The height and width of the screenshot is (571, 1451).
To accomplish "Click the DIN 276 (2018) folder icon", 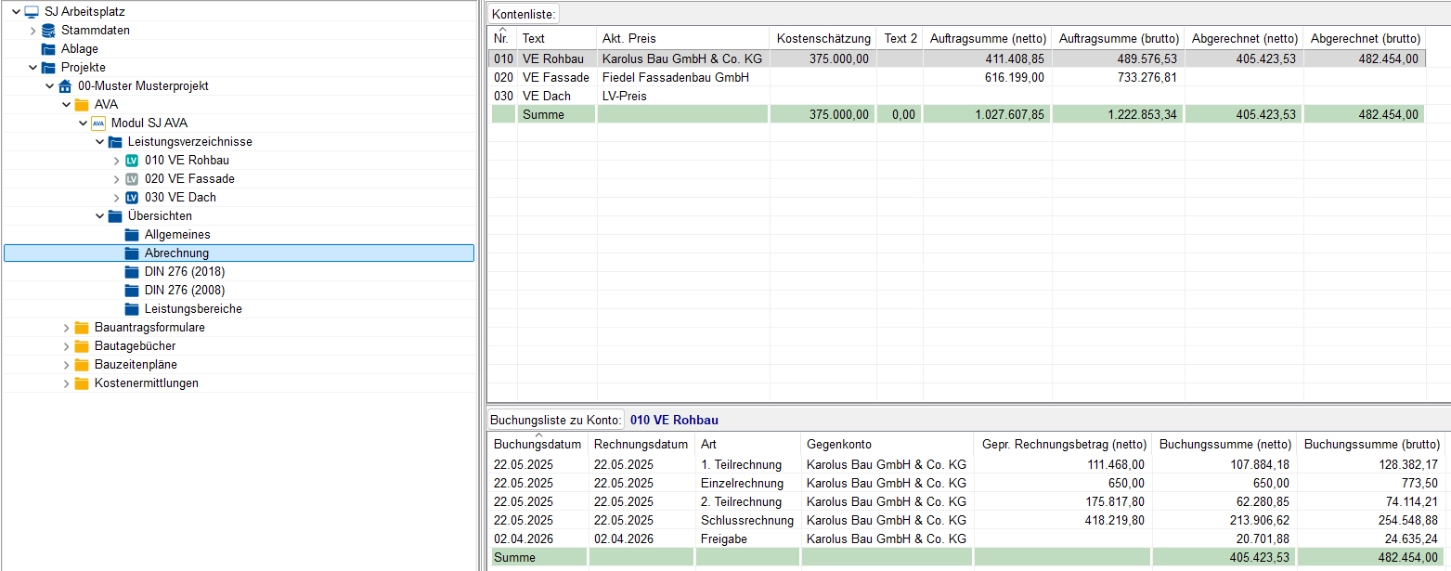I will 132,272.
